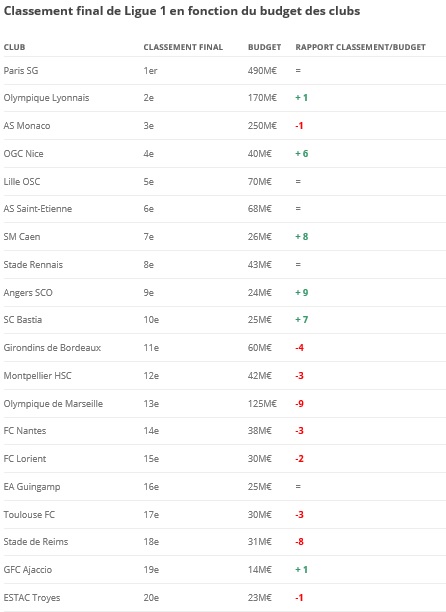
Task: Click Olympique de Marseille's -9 value
Action: point(299,404)
